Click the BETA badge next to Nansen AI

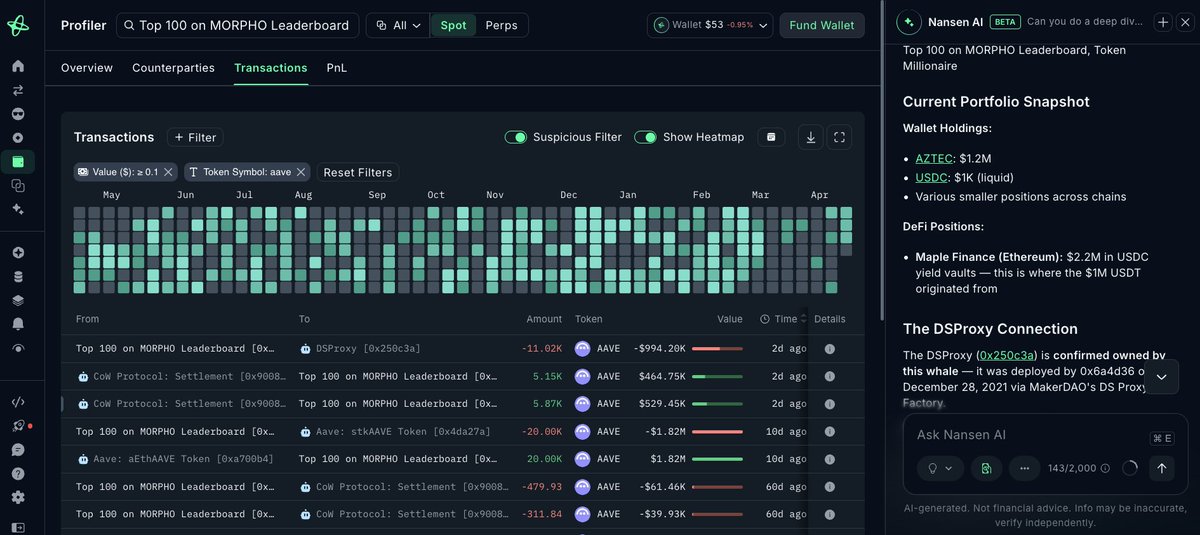point(1004,22)
